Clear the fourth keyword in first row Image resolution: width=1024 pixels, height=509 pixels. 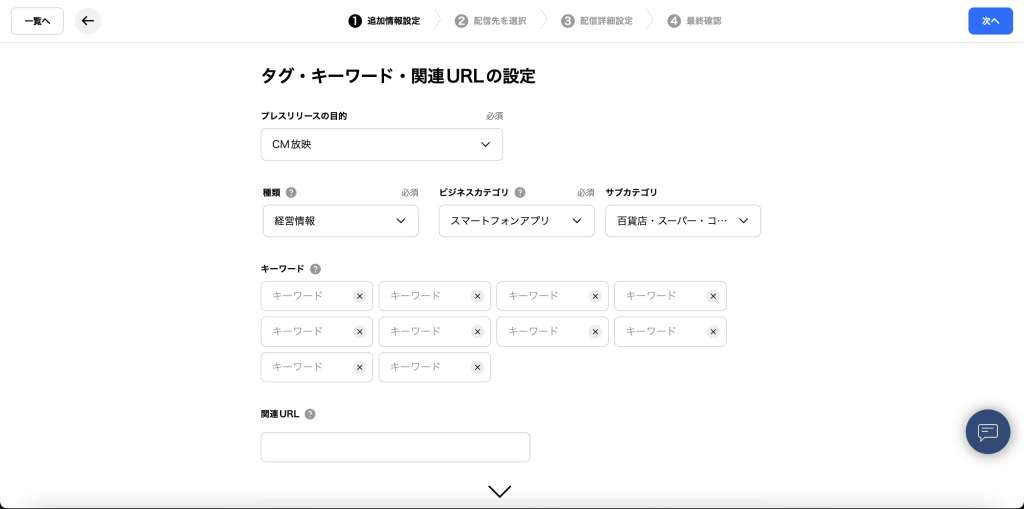click(713, 296)
